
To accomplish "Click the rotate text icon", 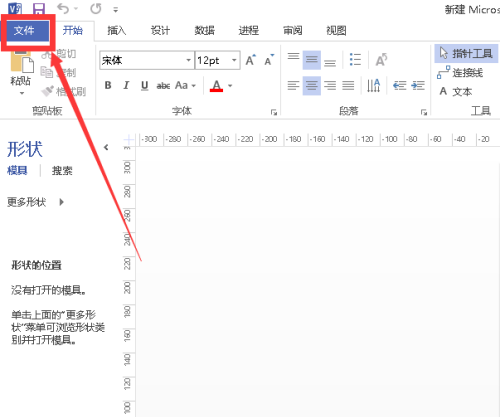I will 381,60.
